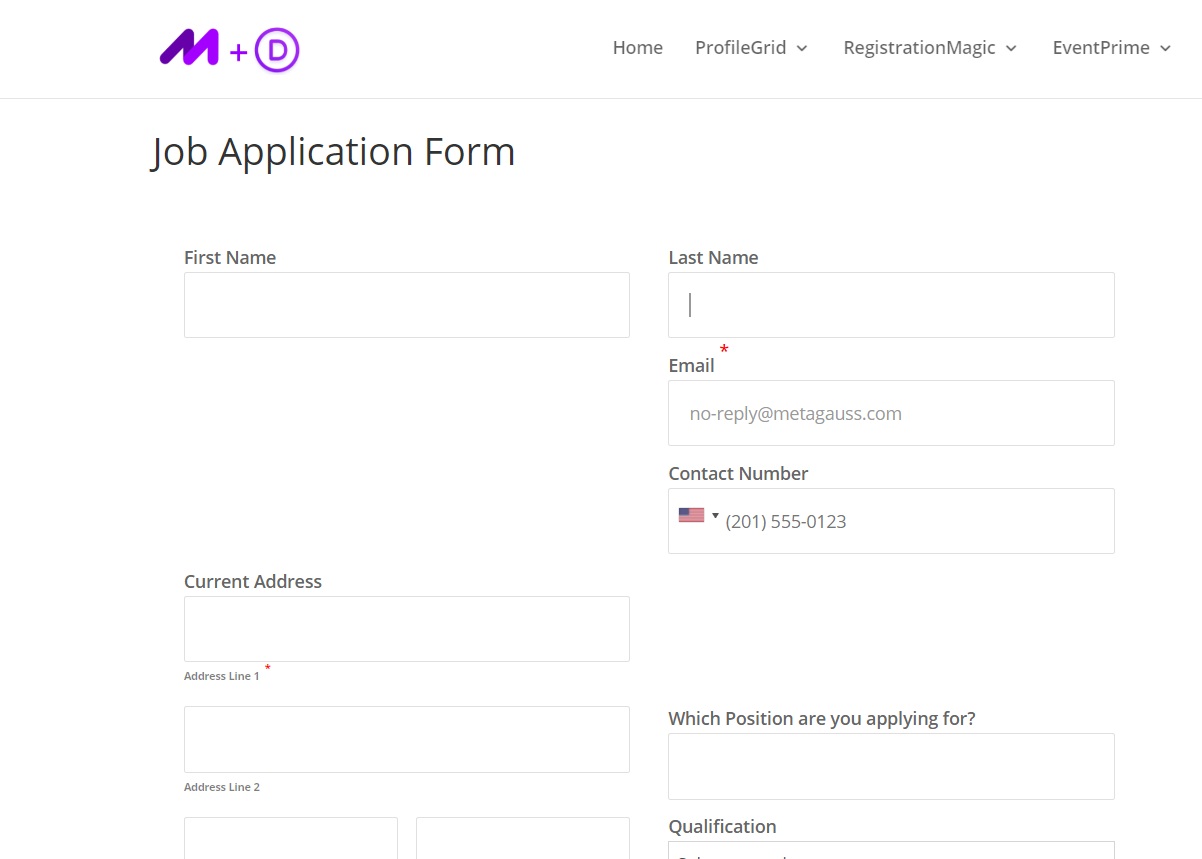Expand the chevron next to ProfileGrid
The height and width of the screenshot is (859, 1202).
802,49
